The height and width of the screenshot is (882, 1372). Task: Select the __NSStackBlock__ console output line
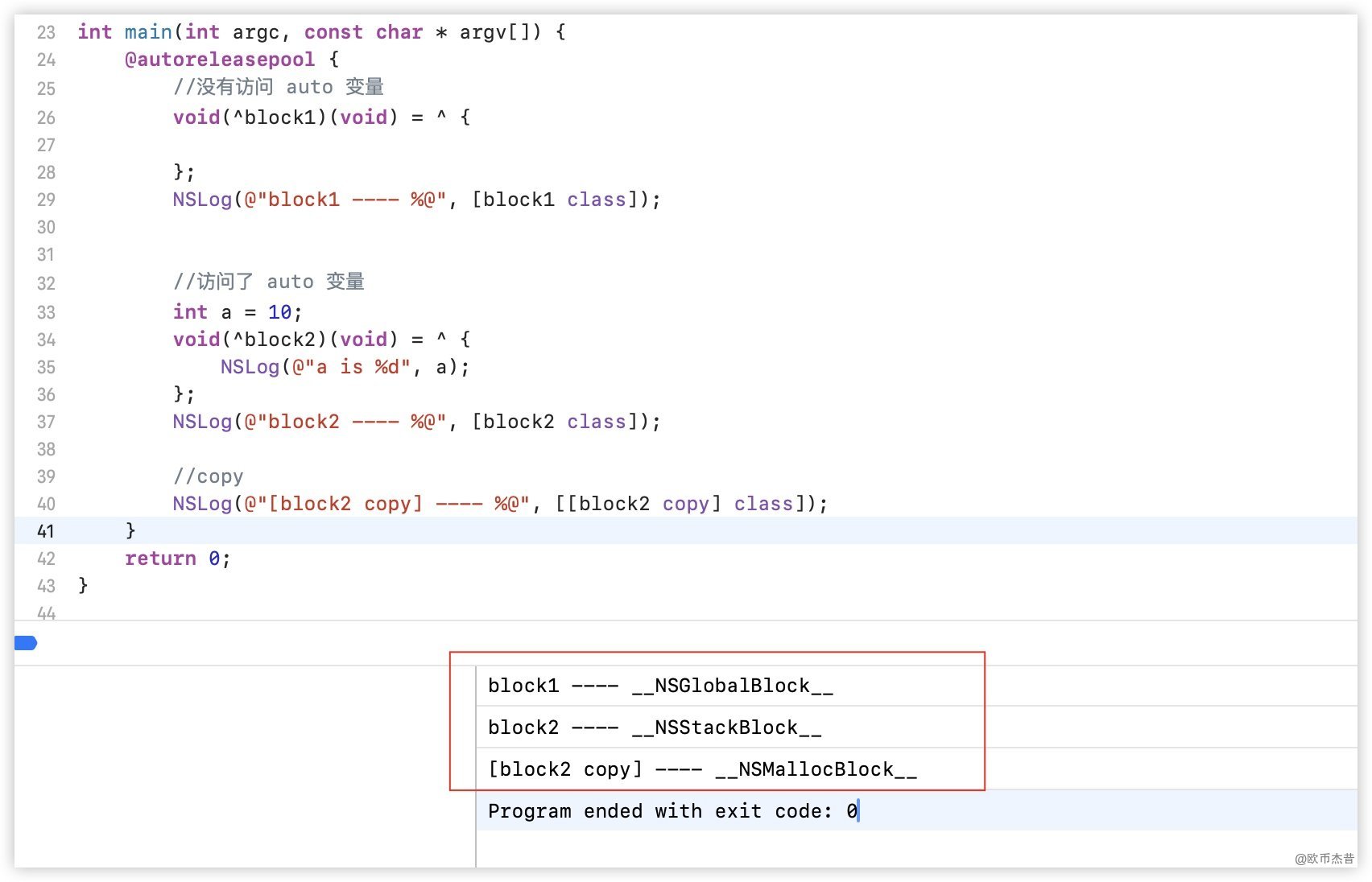[654, 727]
